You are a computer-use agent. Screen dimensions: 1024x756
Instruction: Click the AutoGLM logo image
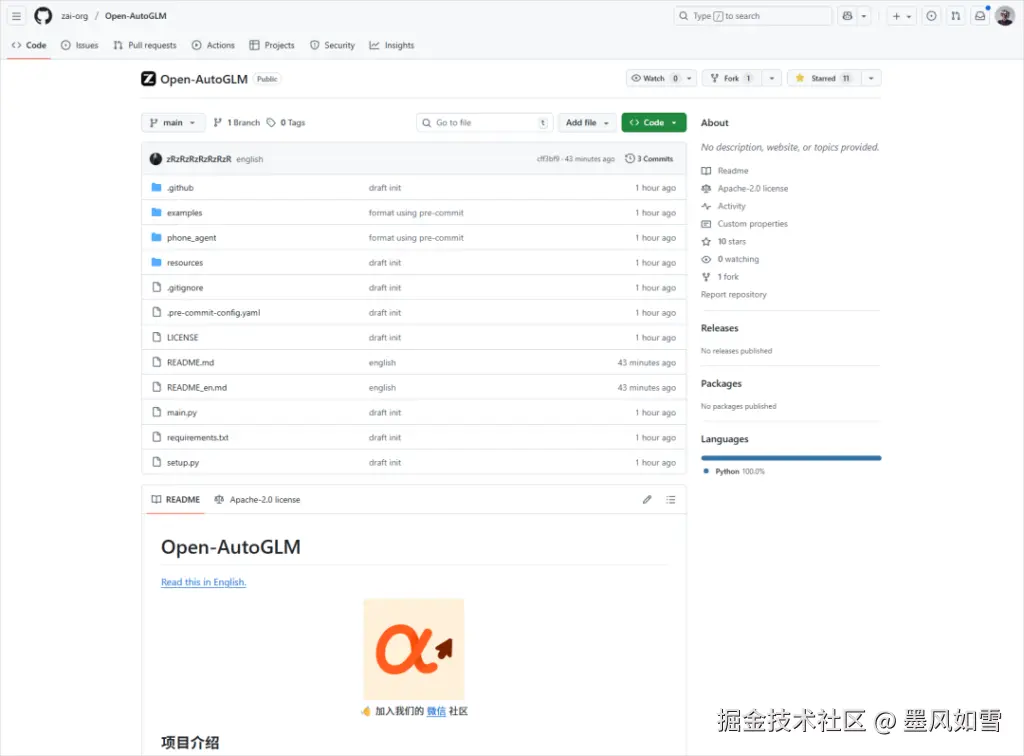pyautogui.click(x=413, y=649)
